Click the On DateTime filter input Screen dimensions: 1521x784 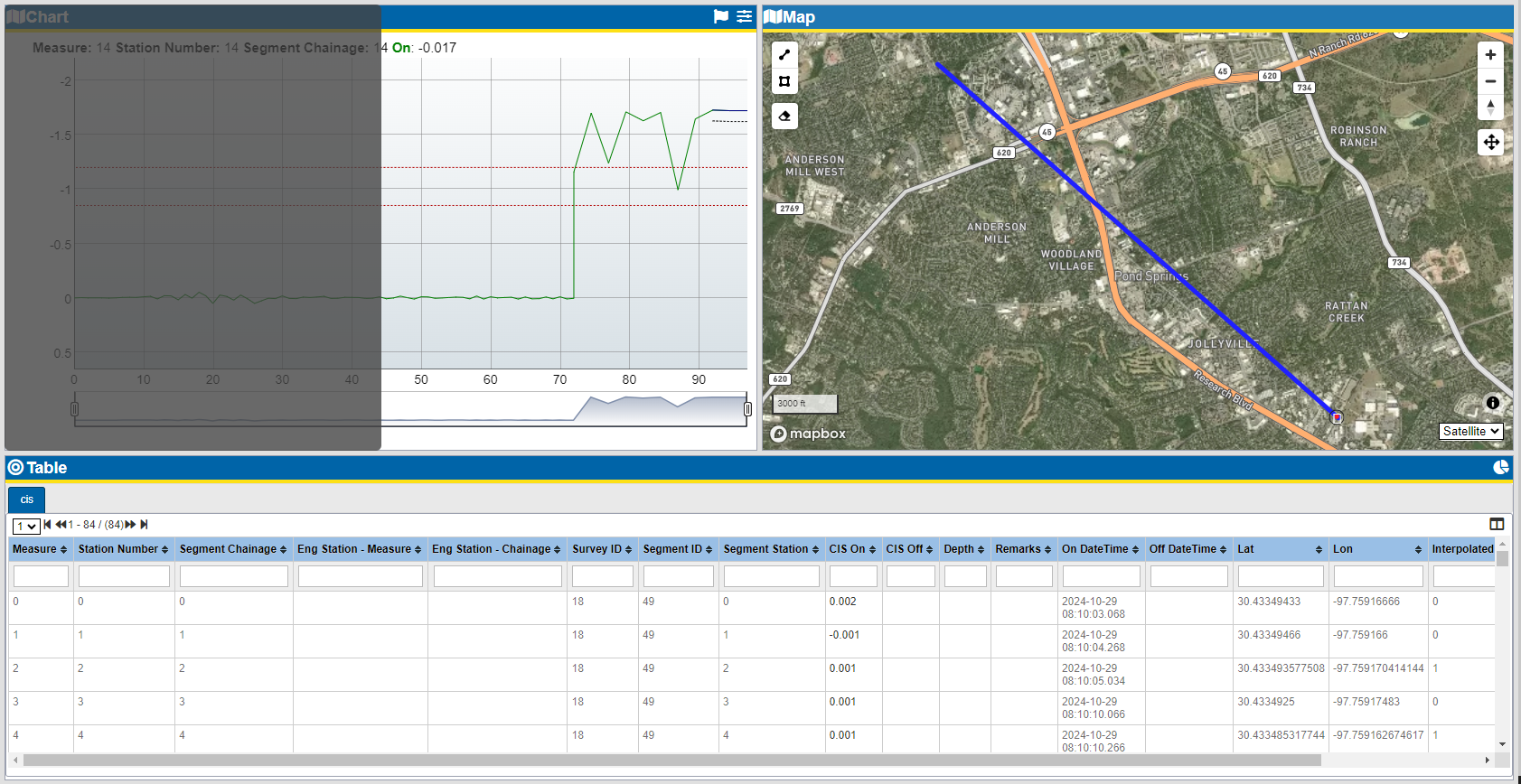pyautogui.click(x=1101, y=576)
